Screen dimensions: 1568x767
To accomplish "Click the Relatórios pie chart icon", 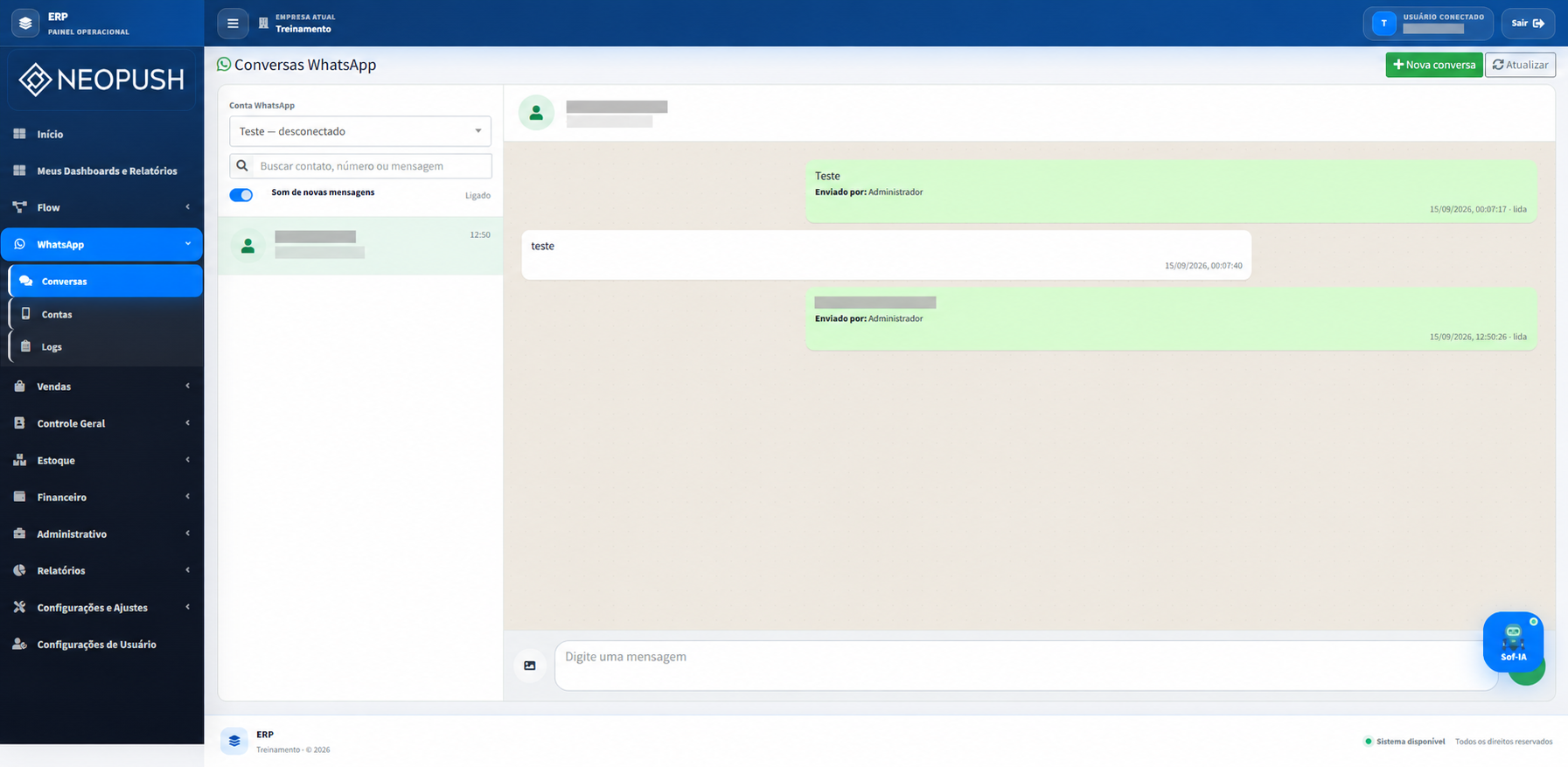I will pos(19,570).
